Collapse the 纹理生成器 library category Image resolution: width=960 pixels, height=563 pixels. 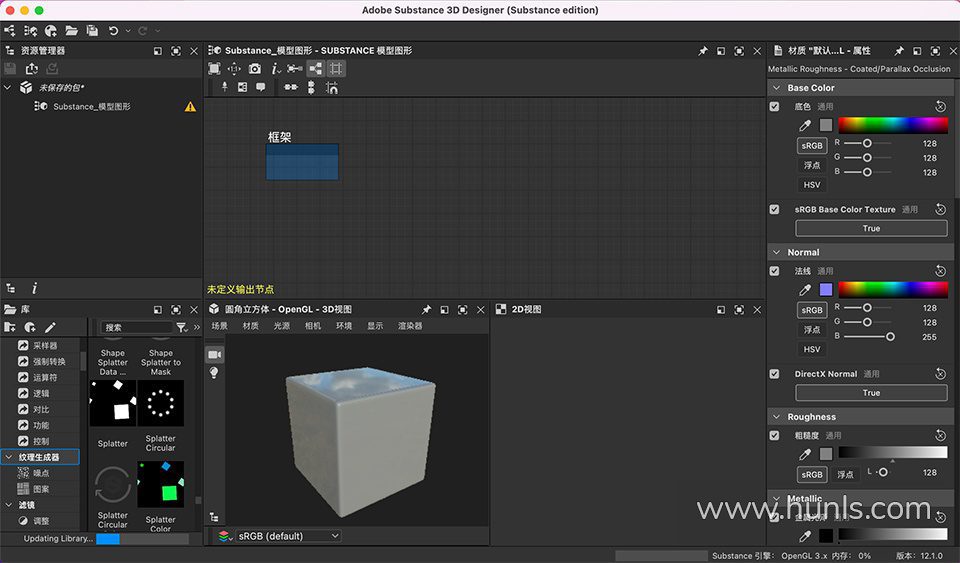pos(9,457)
